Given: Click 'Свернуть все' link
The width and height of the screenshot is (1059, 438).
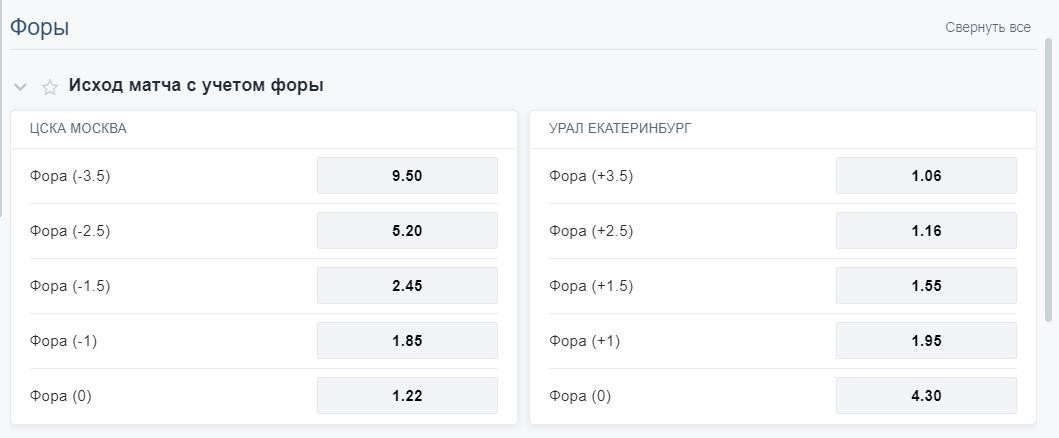Looking at the screenshot, I should click(x=987, y=28).
